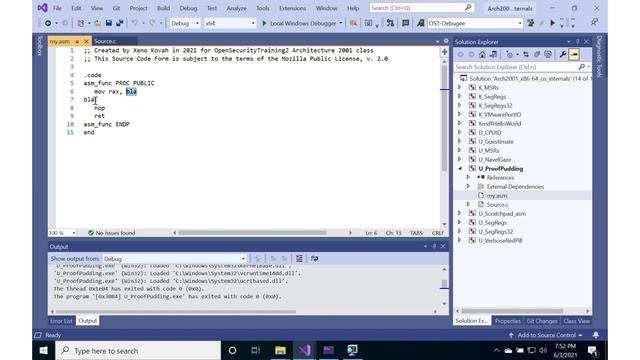Open the OST-Debugee dropdown
640x360 pixels.
(475, 23)
